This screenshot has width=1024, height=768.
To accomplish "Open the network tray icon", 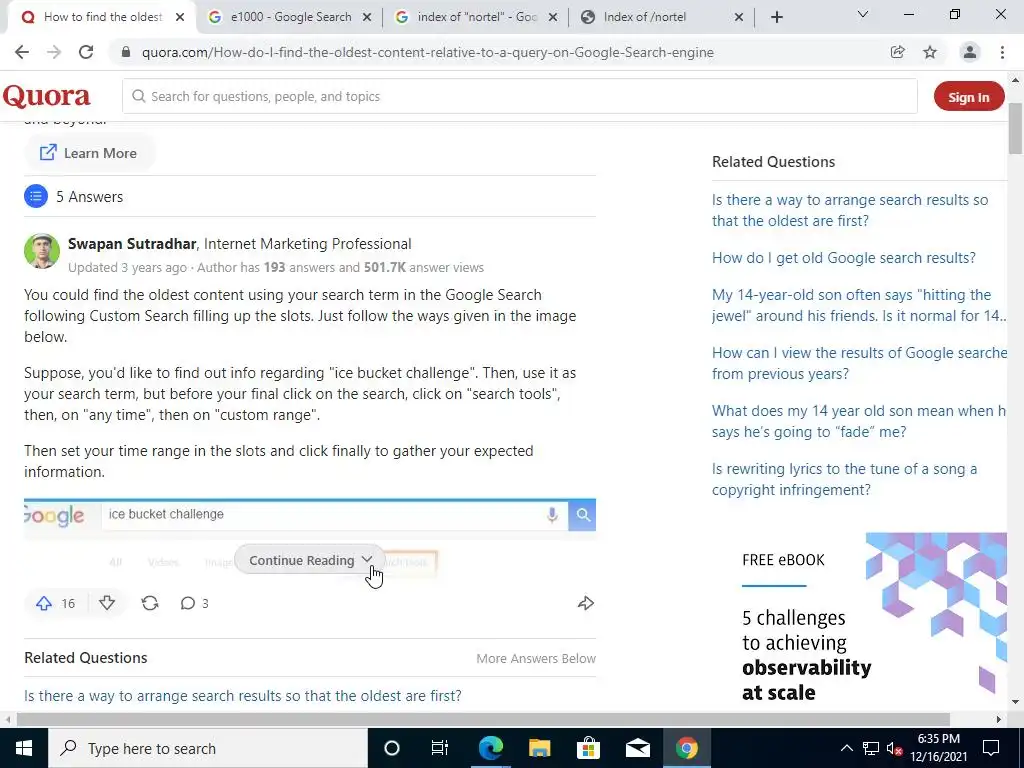I will click(x=871, y=749).
